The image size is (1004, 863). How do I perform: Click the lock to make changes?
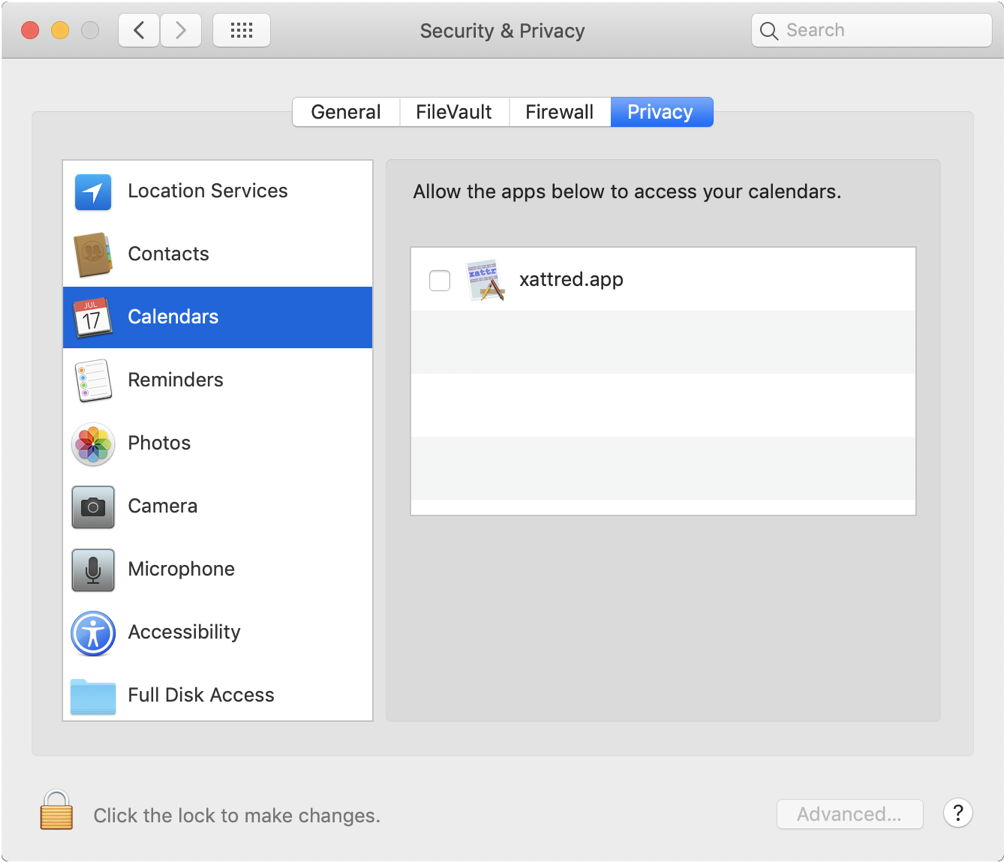56,811
